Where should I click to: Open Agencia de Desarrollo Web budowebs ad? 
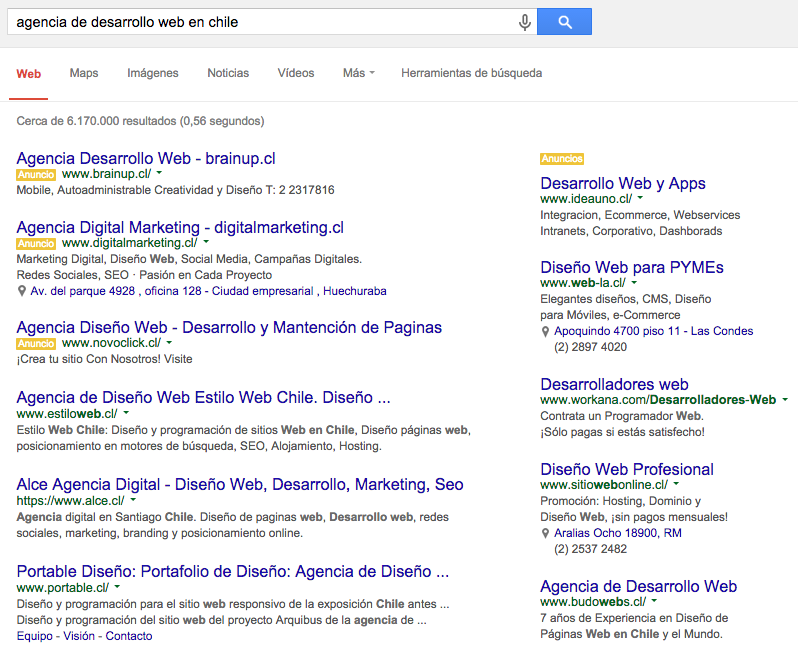tap(639, 586)
